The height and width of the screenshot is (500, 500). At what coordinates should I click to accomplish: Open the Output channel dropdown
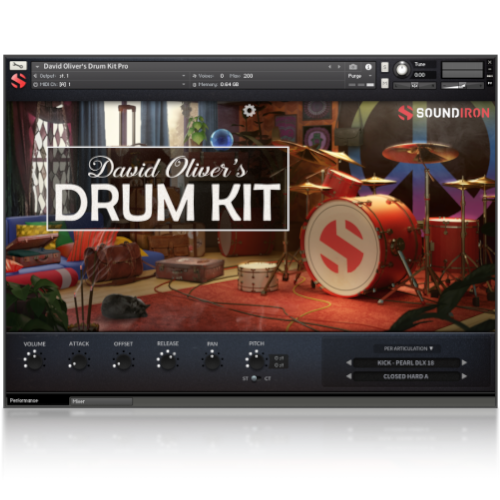coord(184,76)
